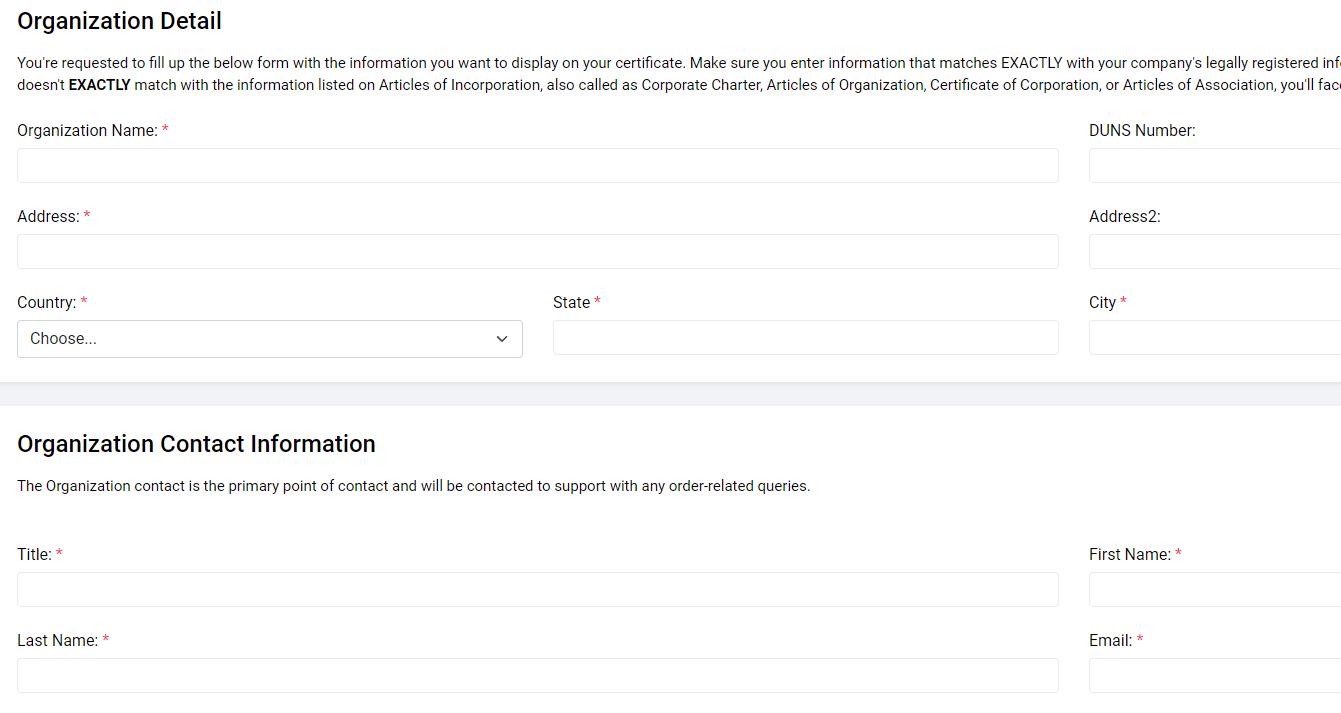Click the Organization Contact Information heading
This screenshot has width=1341, height=713.
196,443
